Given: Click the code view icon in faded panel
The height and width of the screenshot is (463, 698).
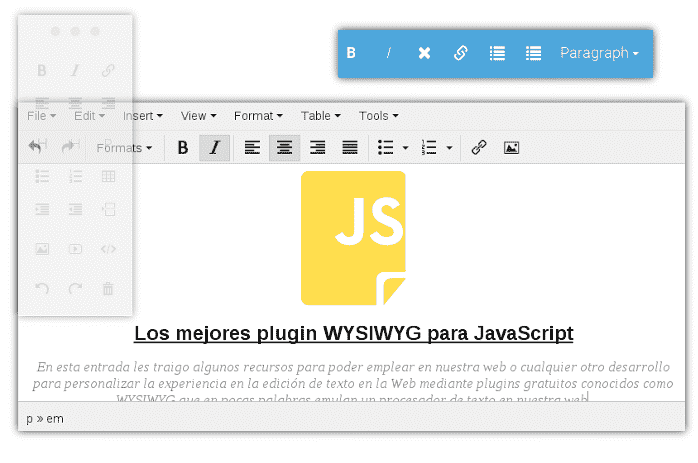Looking at the screenshot, I should pyautogui.click(x=108, y=249).
